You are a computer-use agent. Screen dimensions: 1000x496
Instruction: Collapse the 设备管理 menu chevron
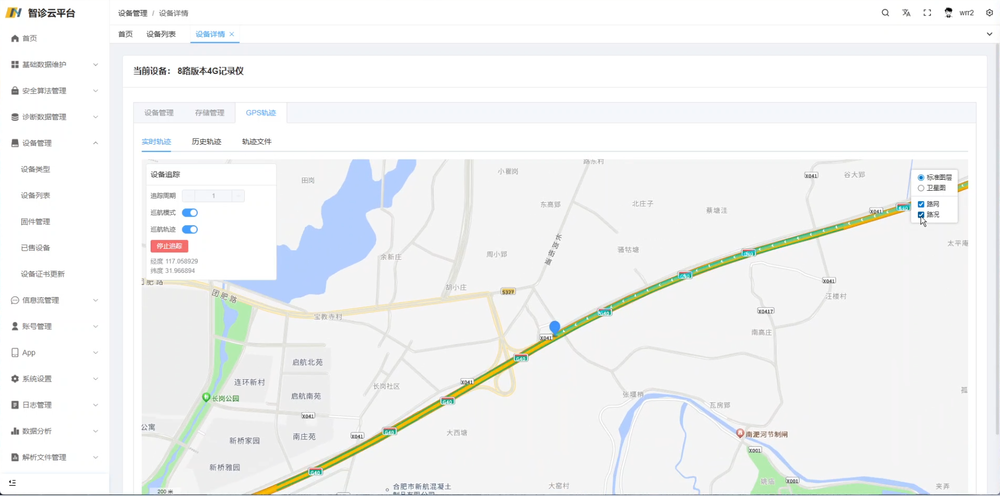(x=96, y=143)
